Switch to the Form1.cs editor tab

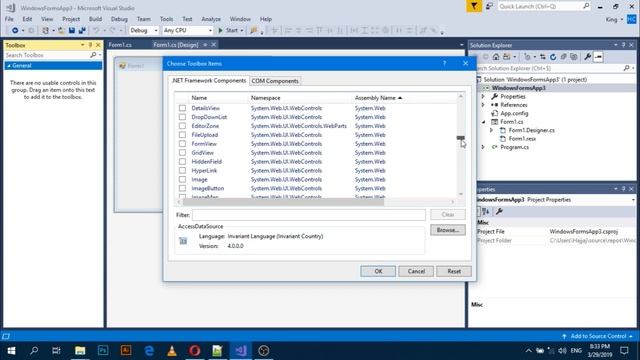point(120,45)
